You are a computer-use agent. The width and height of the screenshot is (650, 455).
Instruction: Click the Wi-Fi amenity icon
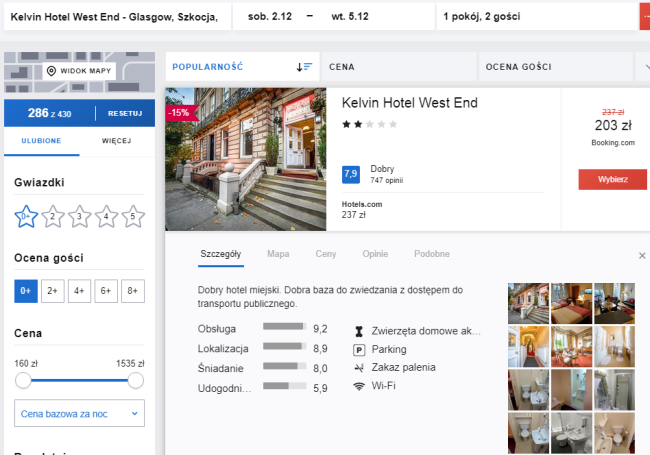pyautogui.click(x=359, y=385)
